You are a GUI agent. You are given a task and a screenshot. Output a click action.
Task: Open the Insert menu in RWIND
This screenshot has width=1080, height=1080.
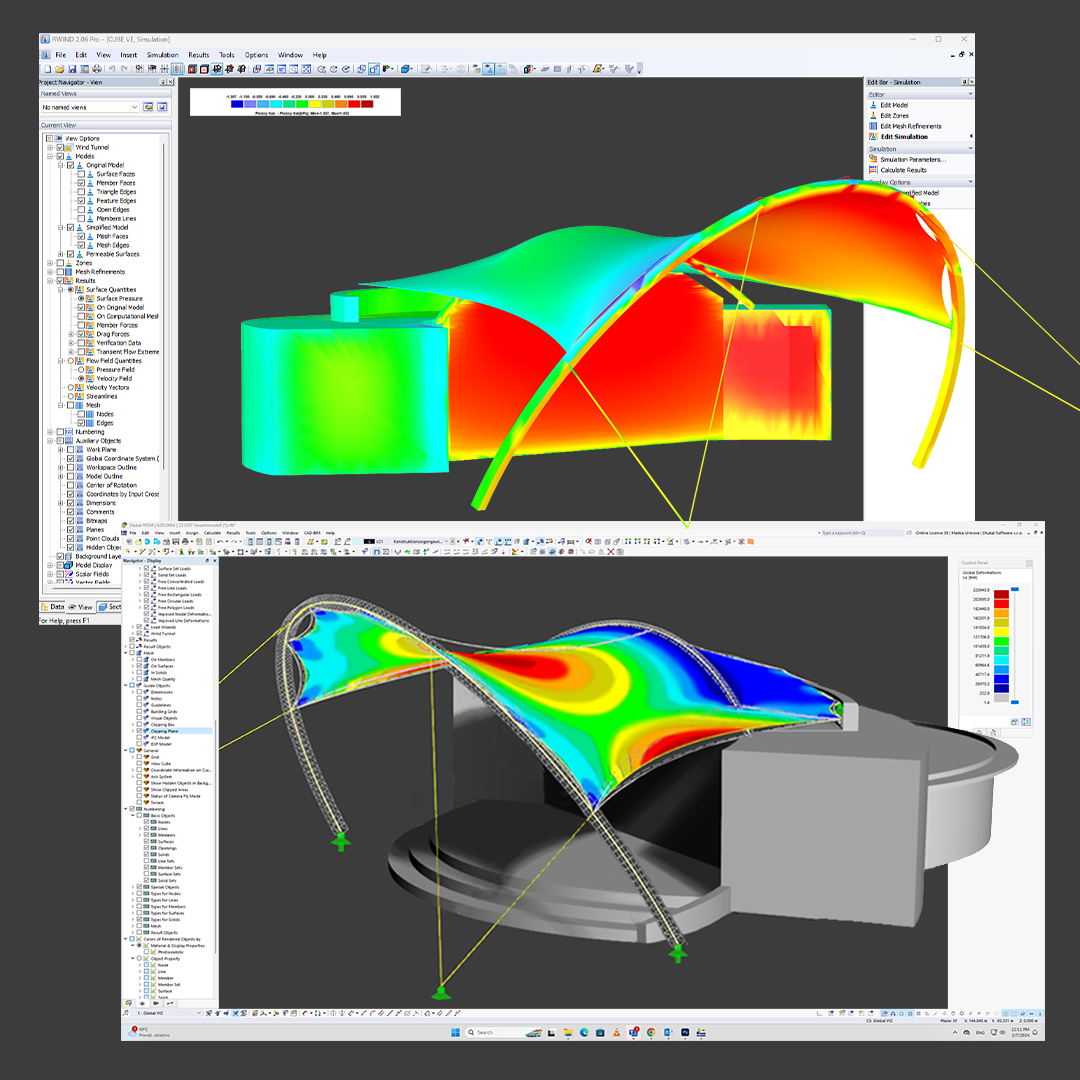tap(129, 55)
